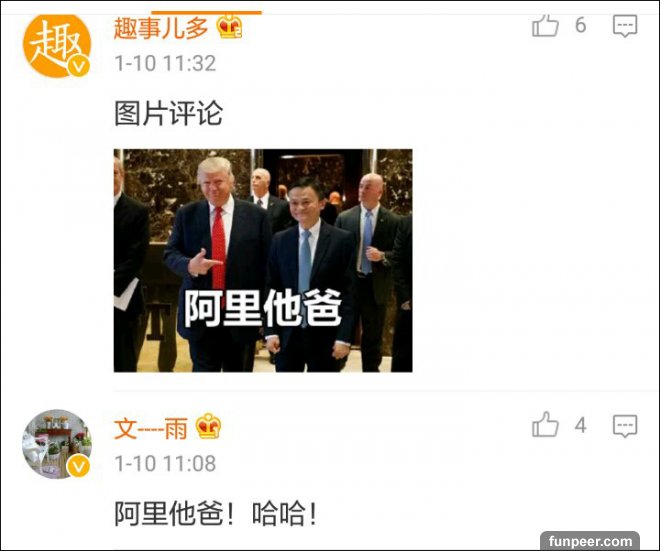Tap the crown badge beside 趣事儿多
Viewport: 660px width, 551px height.
click(229, 26)
